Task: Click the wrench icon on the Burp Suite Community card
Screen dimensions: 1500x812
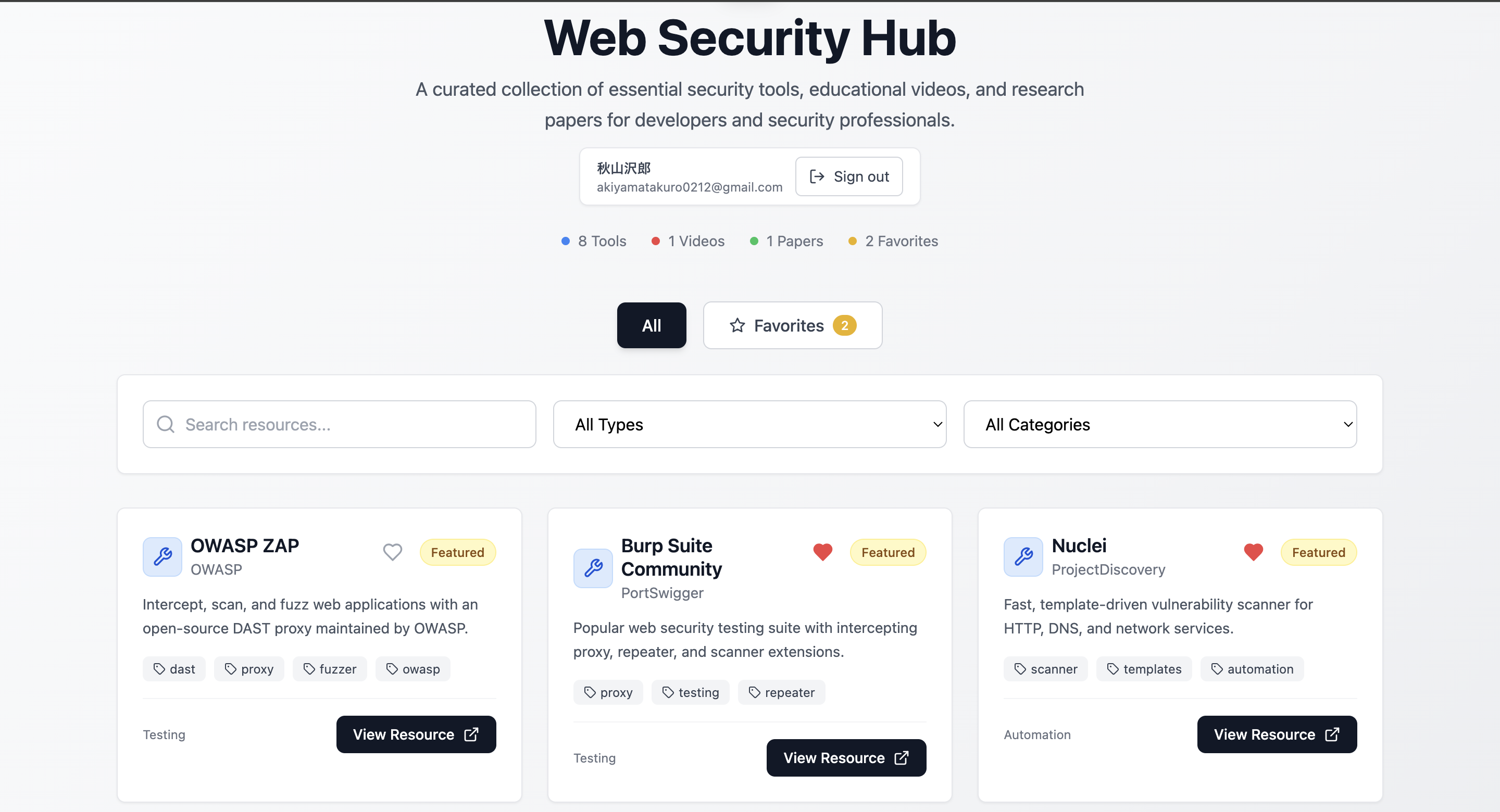Action: click(592, 568)
